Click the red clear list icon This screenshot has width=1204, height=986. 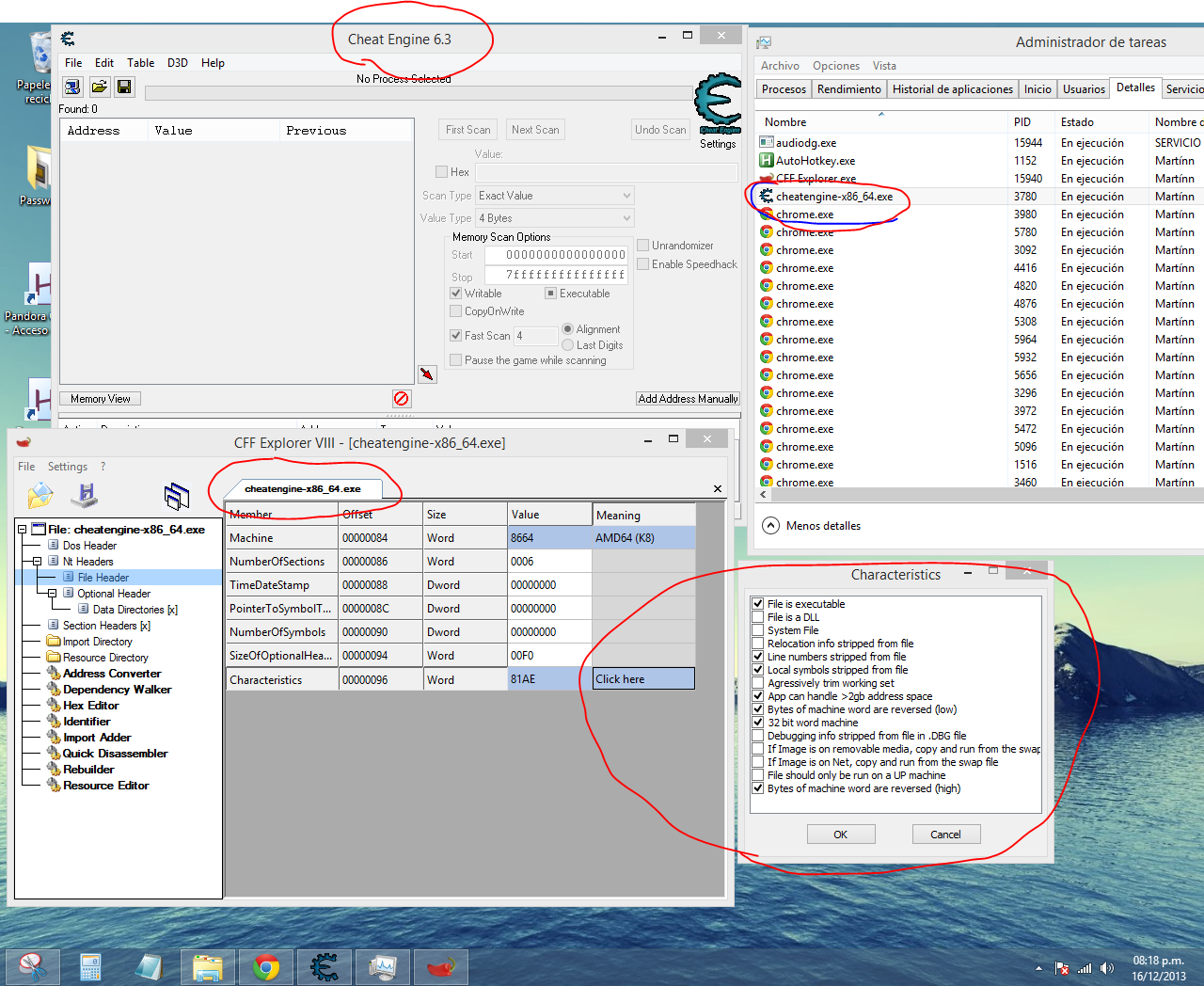coord(402,399)
